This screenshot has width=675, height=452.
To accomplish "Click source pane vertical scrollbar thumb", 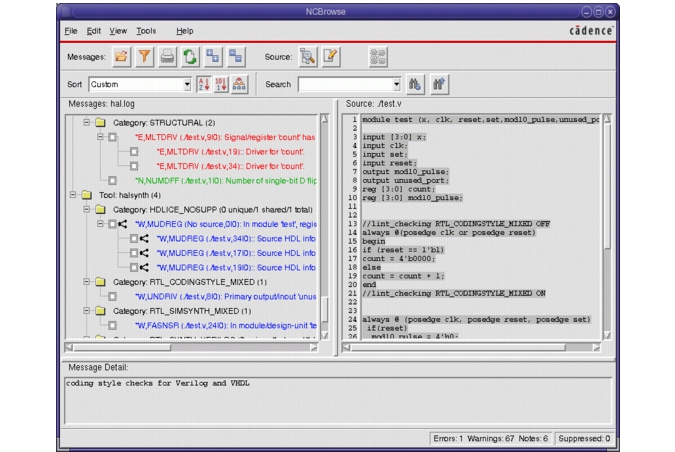I will click(607, 185).
